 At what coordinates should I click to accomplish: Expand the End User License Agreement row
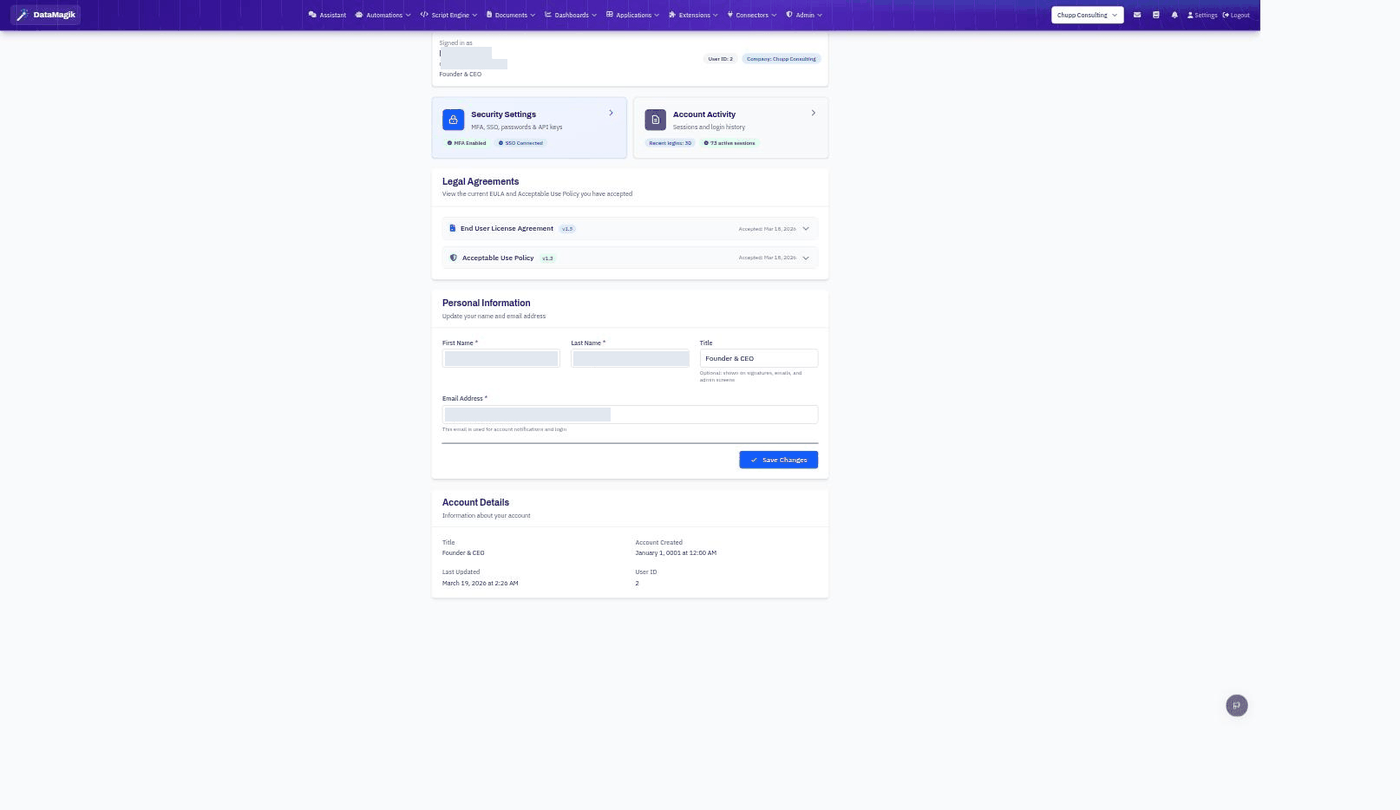click(x=630, y=228)
